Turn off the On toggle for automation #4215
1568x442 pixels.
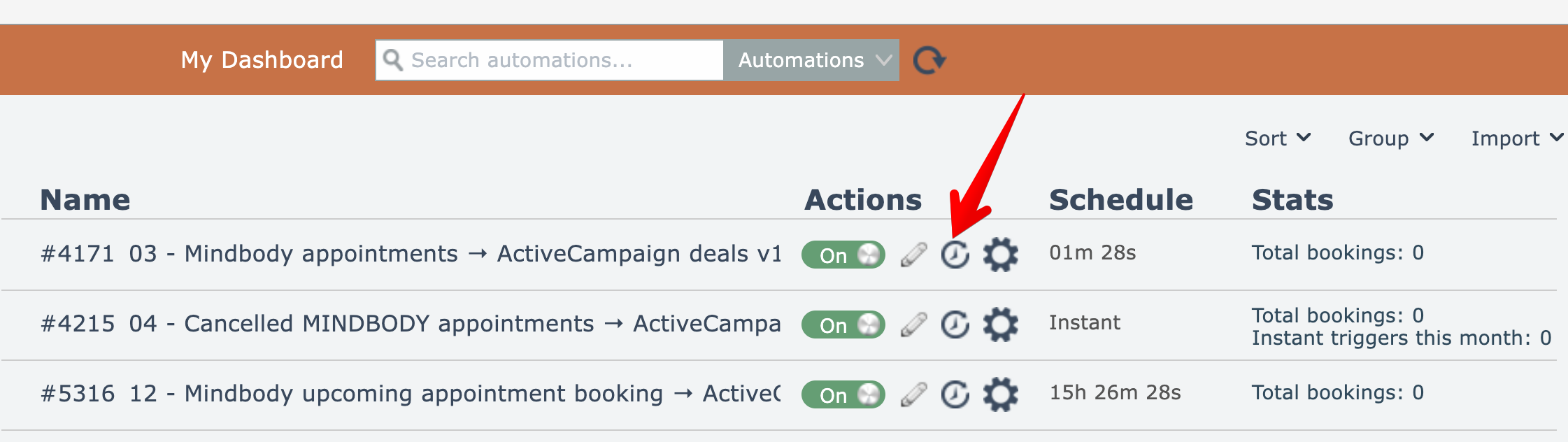coord(843,325)
